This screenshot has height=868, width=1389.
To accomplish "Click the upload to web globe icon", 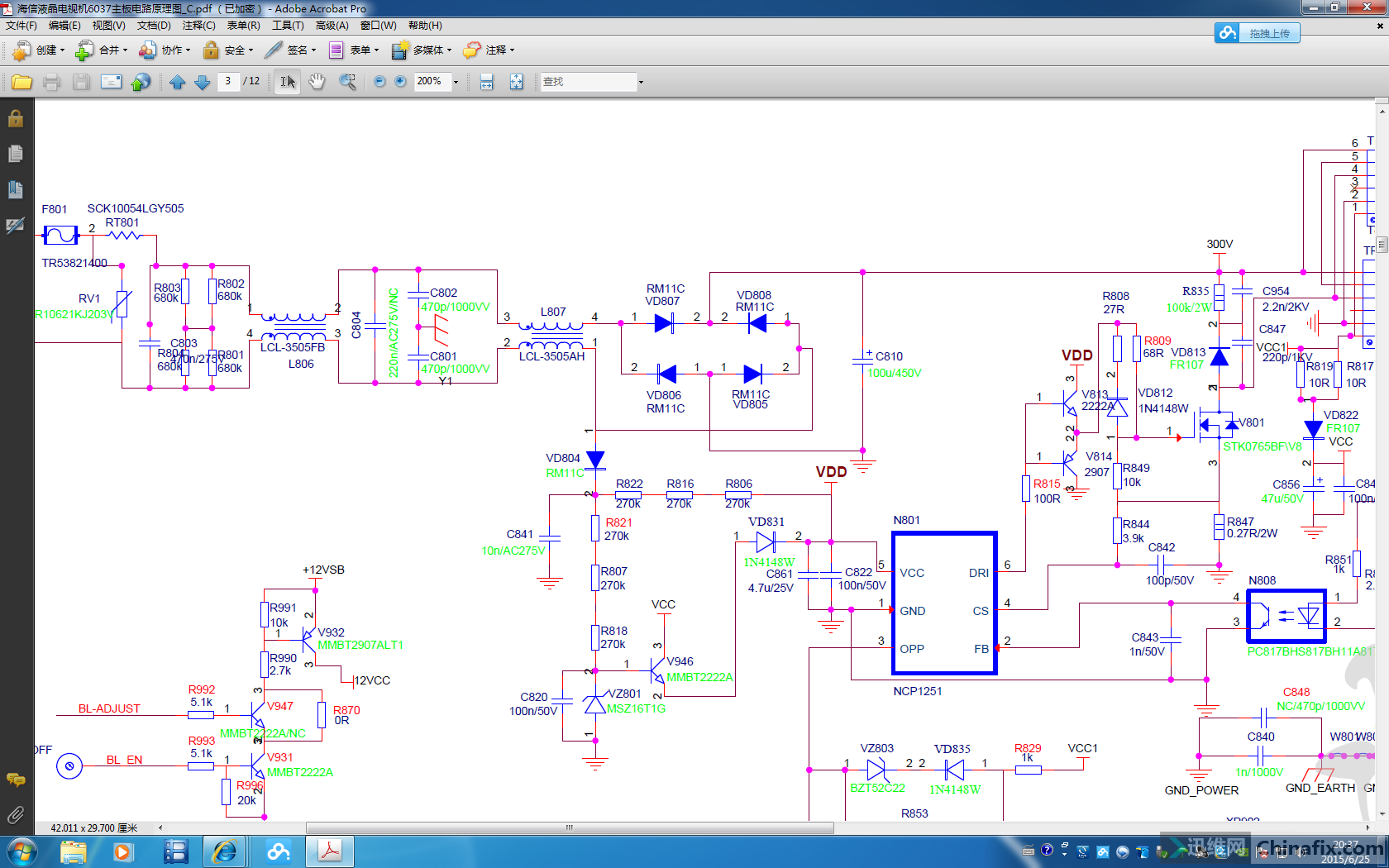I will (x=141, y=82).
